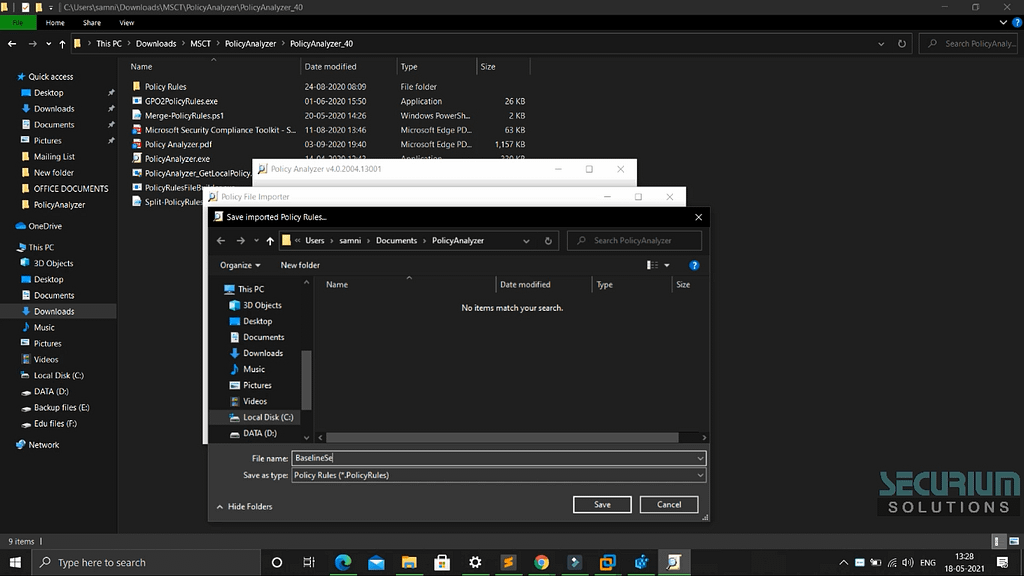Select DATA (D:) in dialog folder tree
This screenshot has width=1024, height=576.
pos(253,433)
